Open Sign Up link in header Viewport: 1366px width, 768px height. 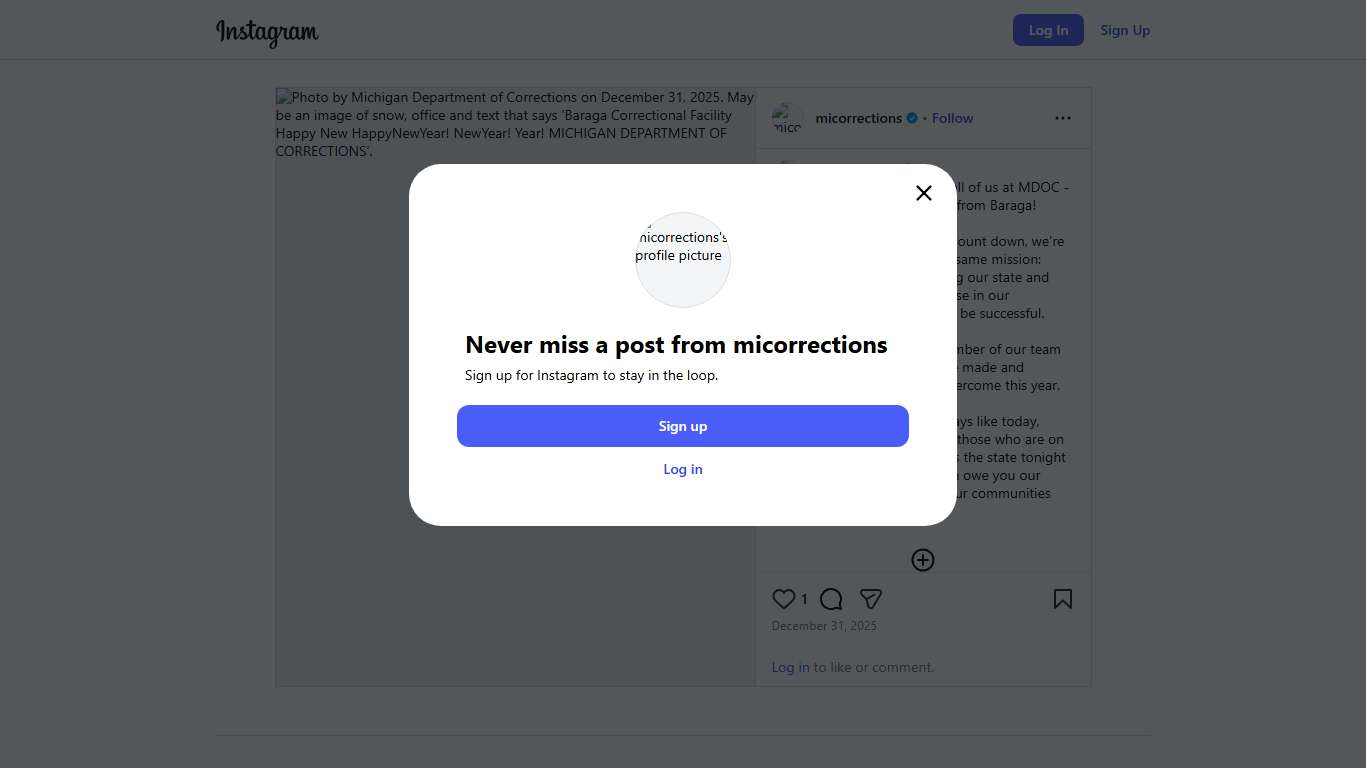coord(1125,30)
